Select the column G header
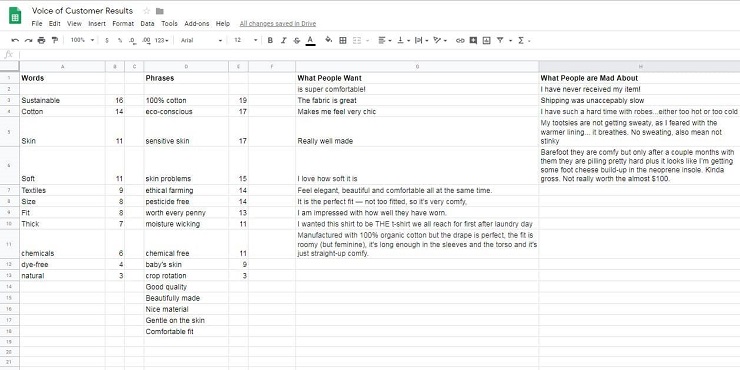The width and height of the screenshot is (740, 370). [x=417, y=67]
